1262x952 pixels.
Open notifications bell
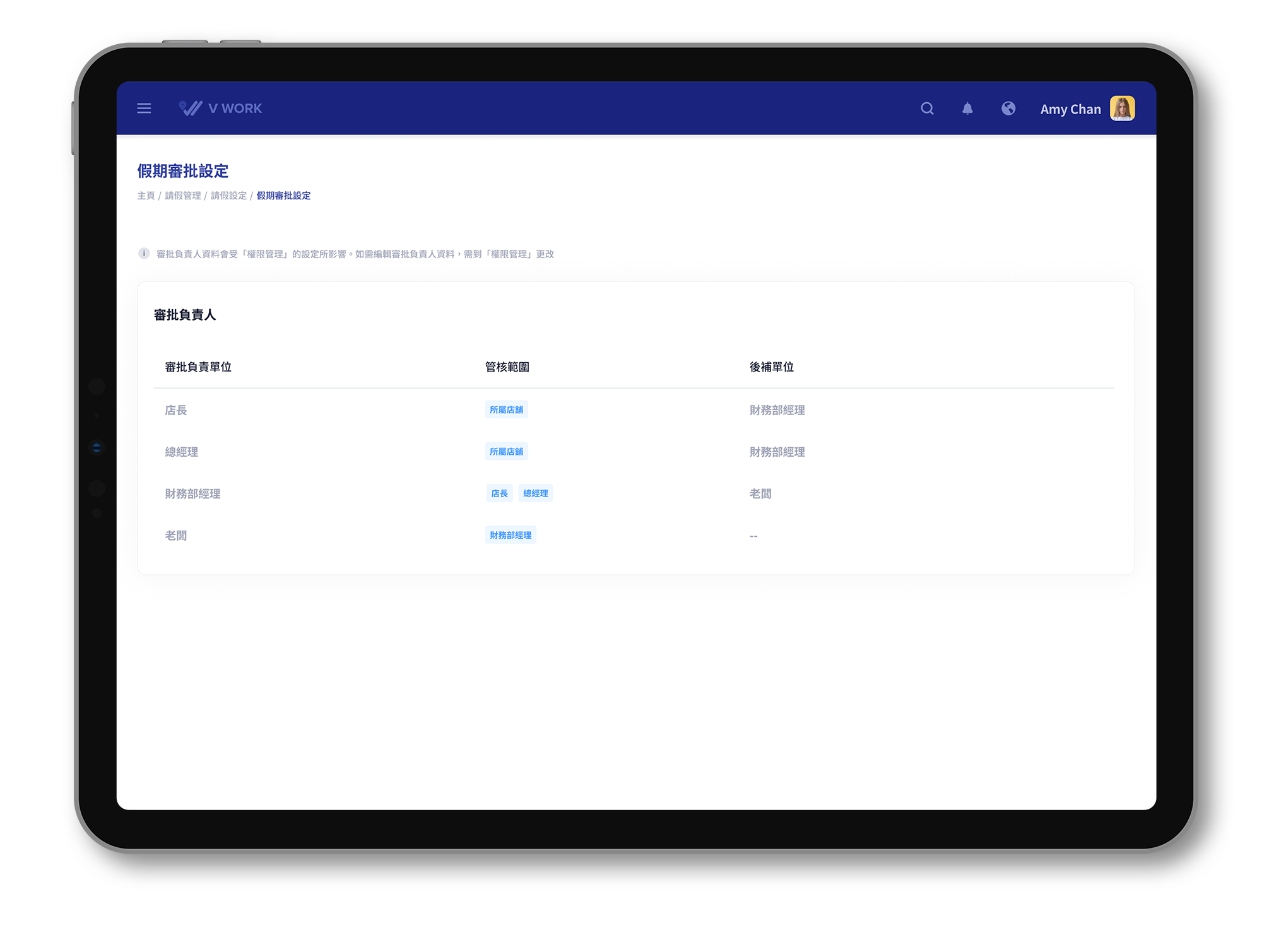click(x=967, y=109)
